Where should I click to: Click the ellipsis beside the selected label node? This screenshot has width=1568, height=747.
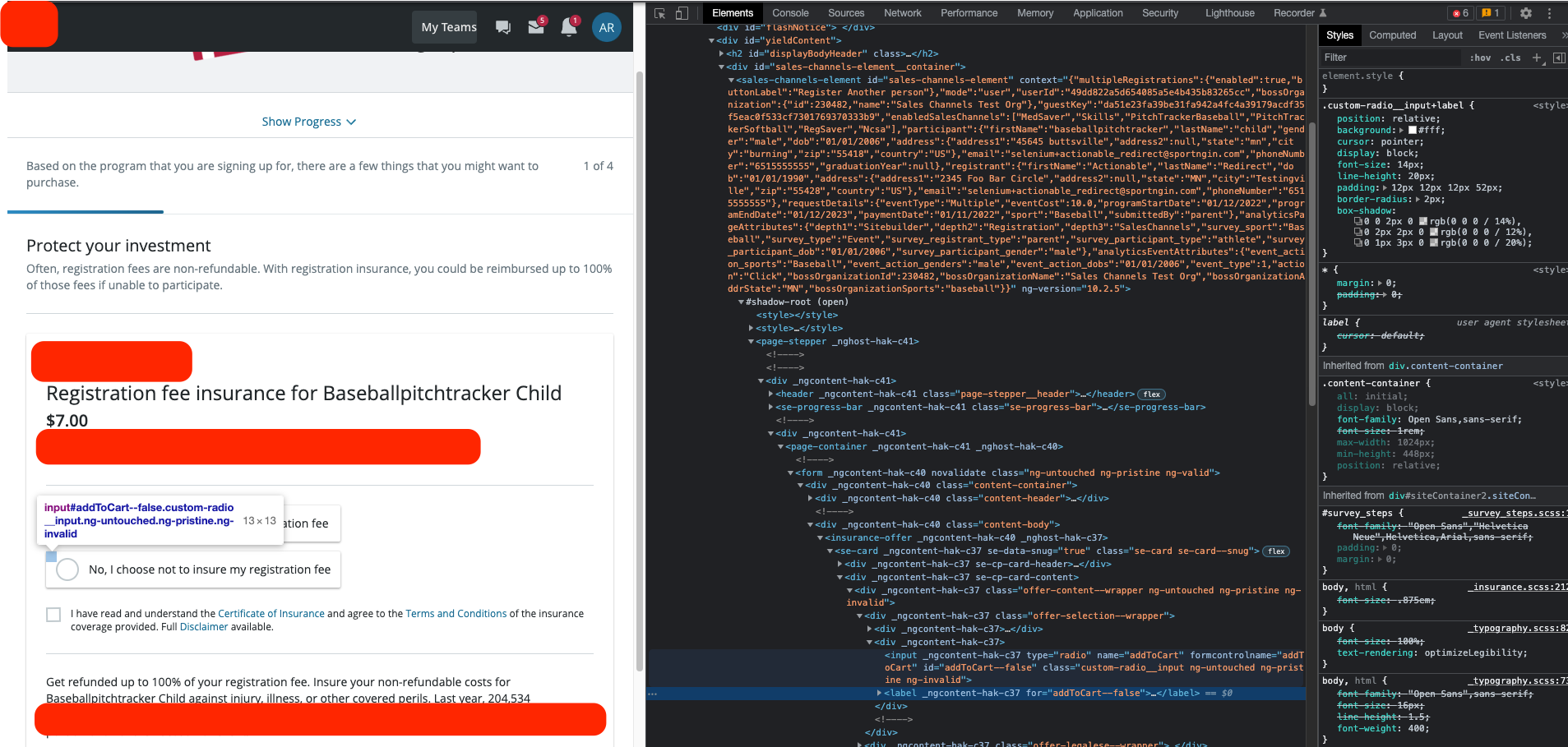point(653,694)
